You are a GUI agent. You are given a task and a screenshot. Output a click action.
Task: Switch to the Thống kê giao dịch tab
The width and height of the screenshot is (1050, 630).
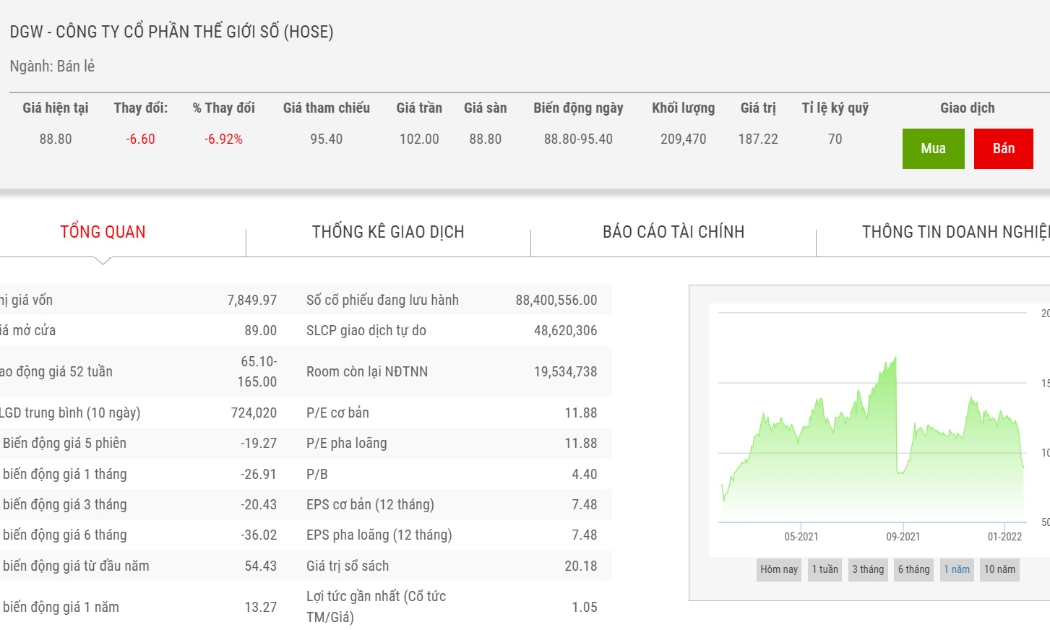(x=388, y=232)
